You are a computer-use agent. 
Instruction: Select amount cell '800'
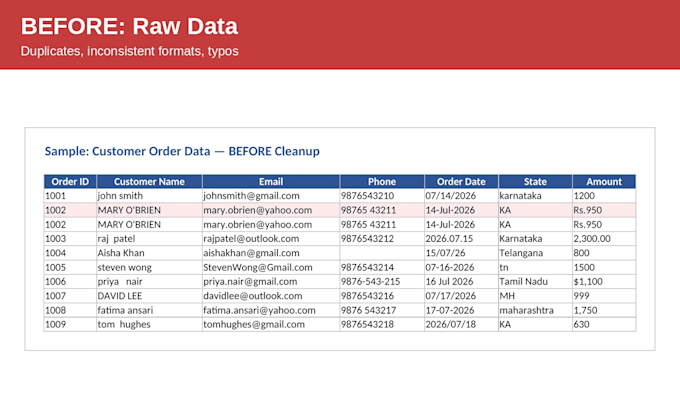(x=604, y=253)
